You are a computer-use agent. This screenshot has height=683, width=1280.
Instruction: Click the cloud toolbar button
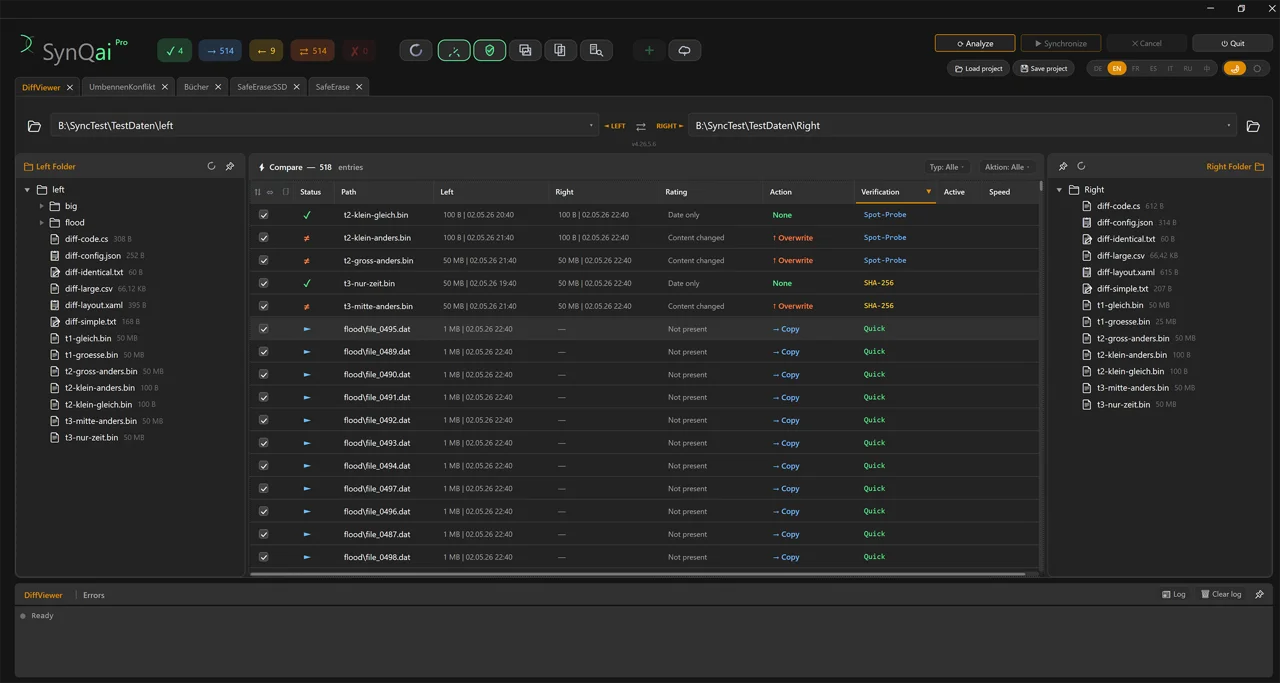click(684, 50)
